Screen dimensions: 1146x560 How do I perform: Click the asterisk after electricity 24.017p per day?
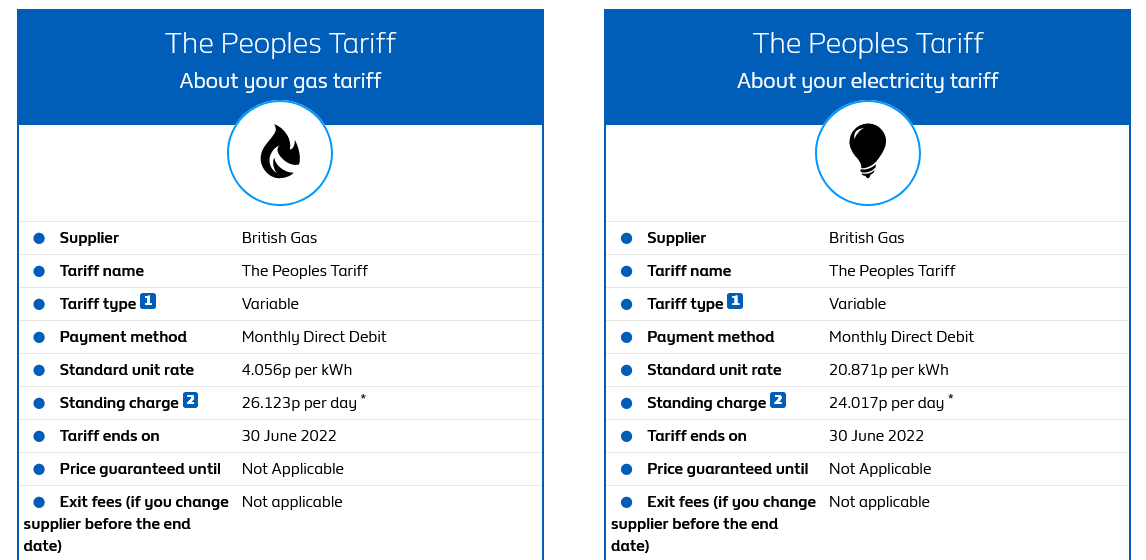(x=950, y=399)
